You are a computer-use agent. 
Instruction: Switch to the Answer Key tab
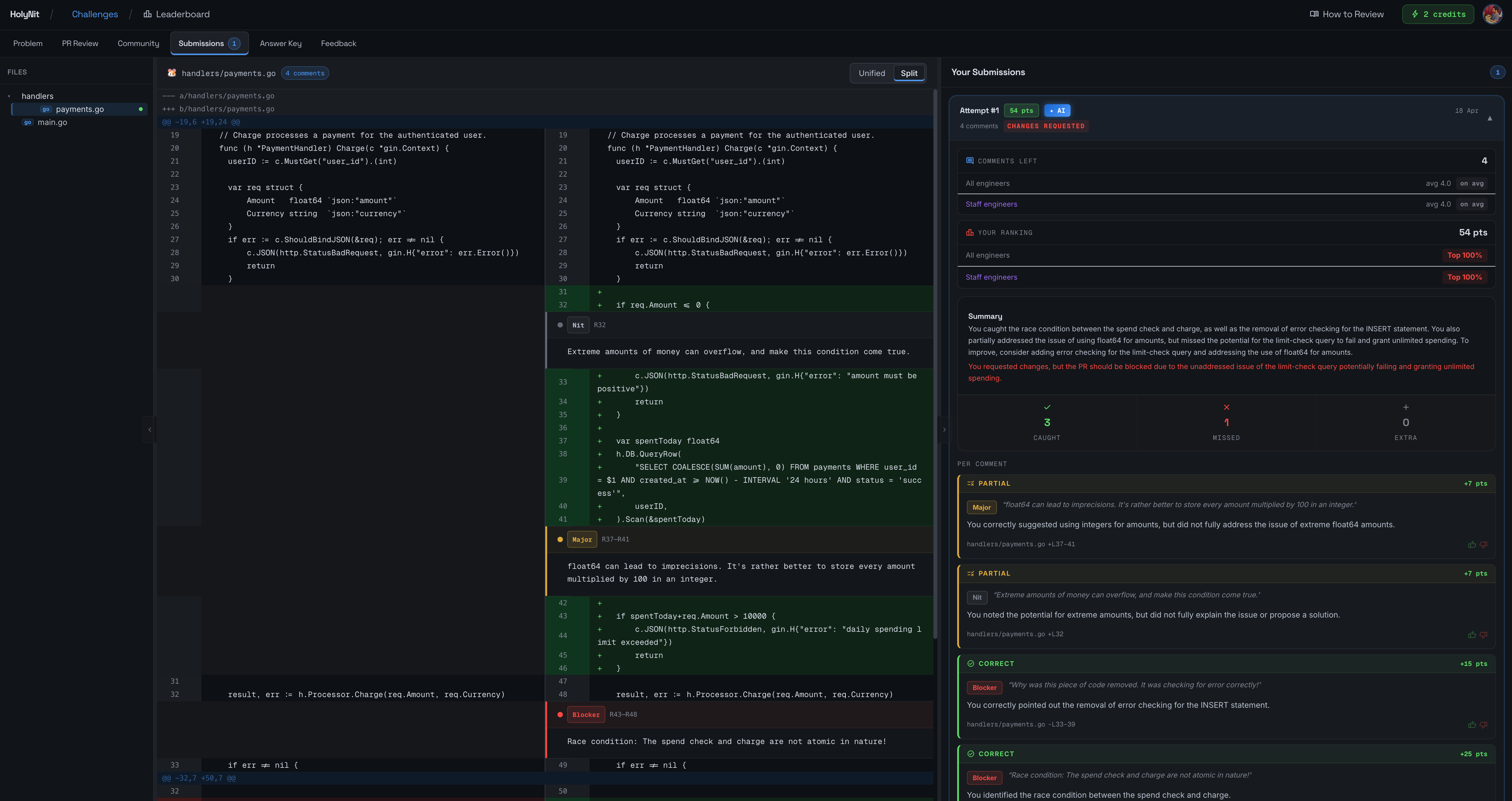281,43
